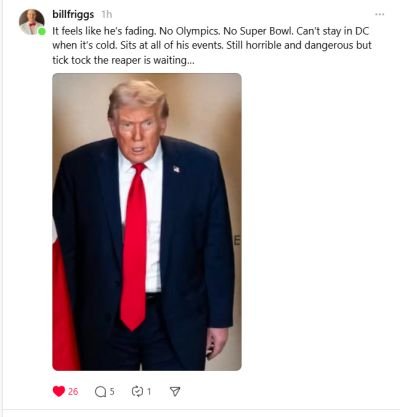
Task: View who liked via the 26 count
Action: 73,391
